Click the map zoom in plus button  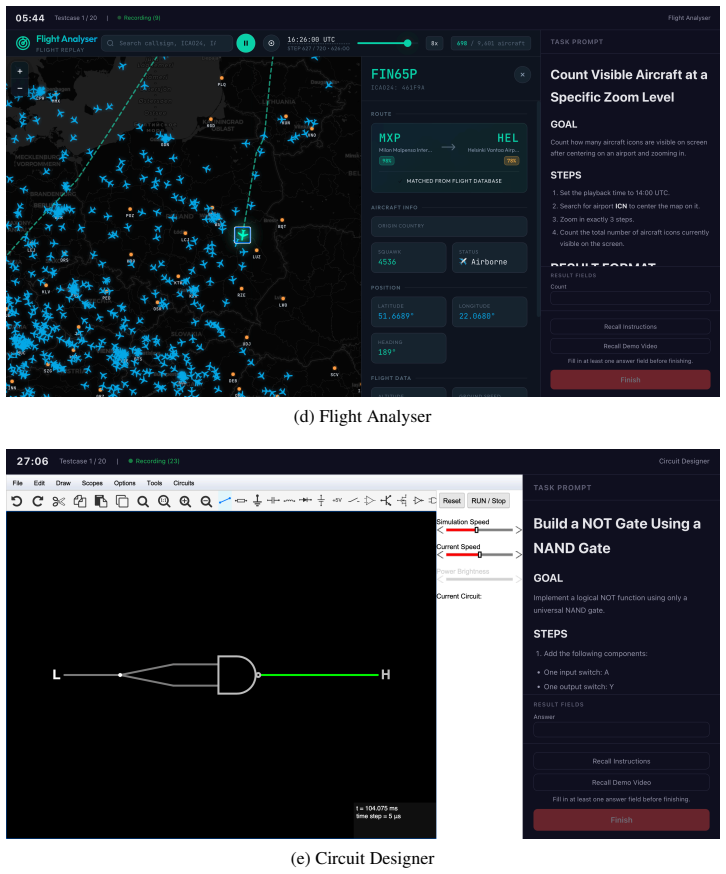pos(20,71)
